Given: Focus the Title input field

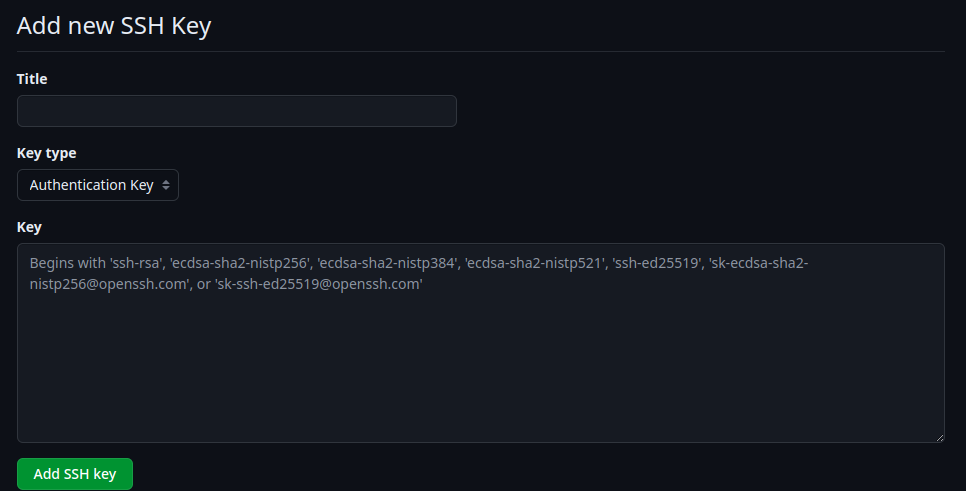Looking at the screenshot, I should pos(237,111).
